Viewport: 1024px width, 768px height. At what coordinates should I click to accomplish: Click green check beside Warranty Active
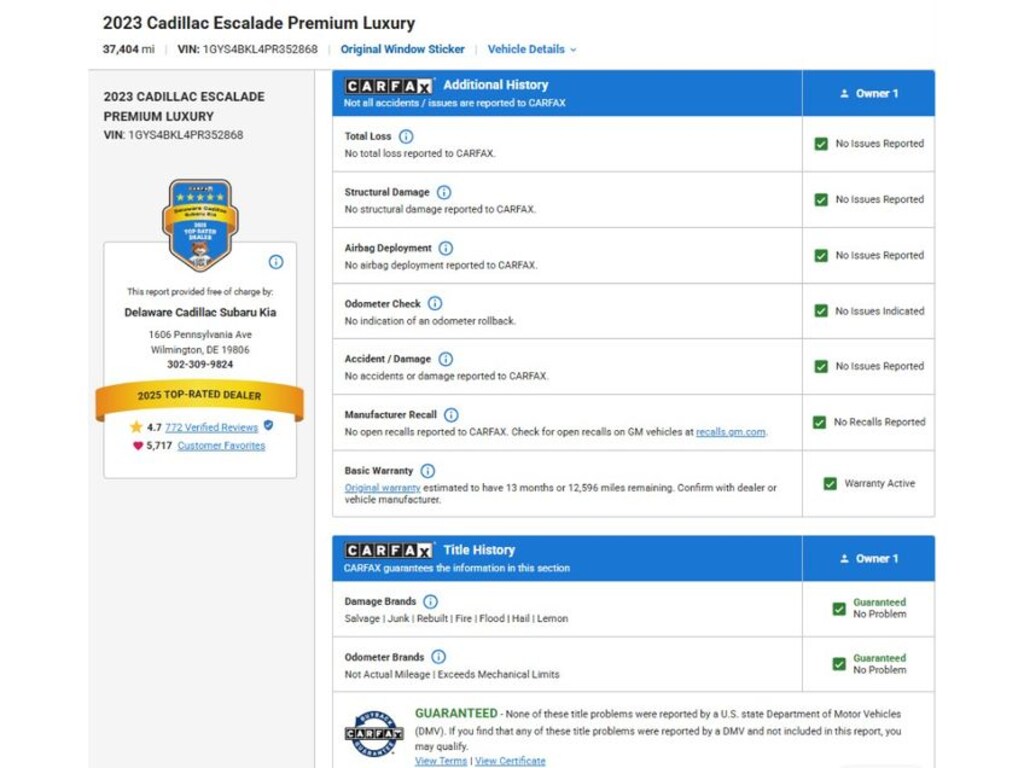click(x=830, y=484)
